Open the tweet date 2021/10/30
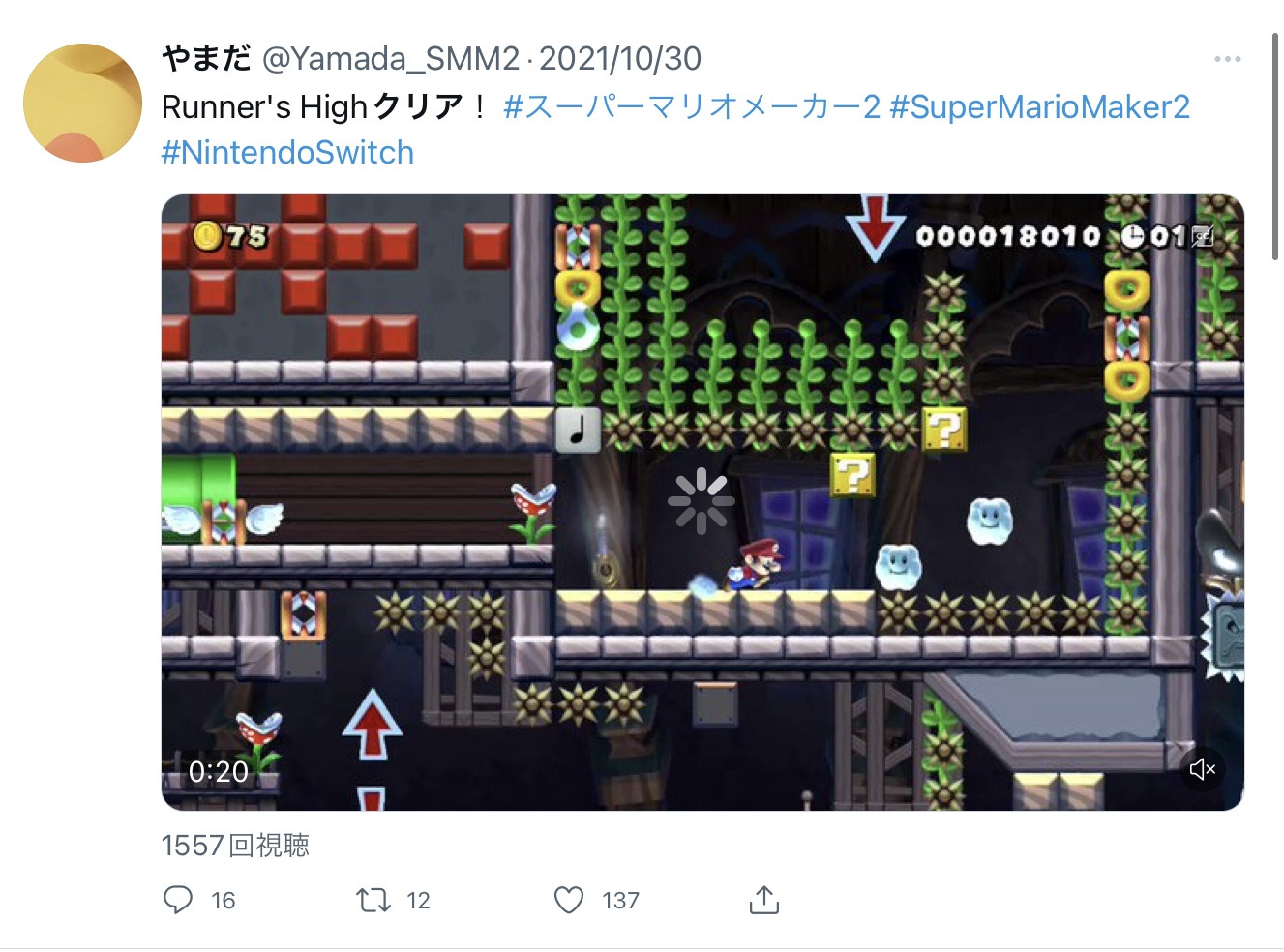 [620, 59]
